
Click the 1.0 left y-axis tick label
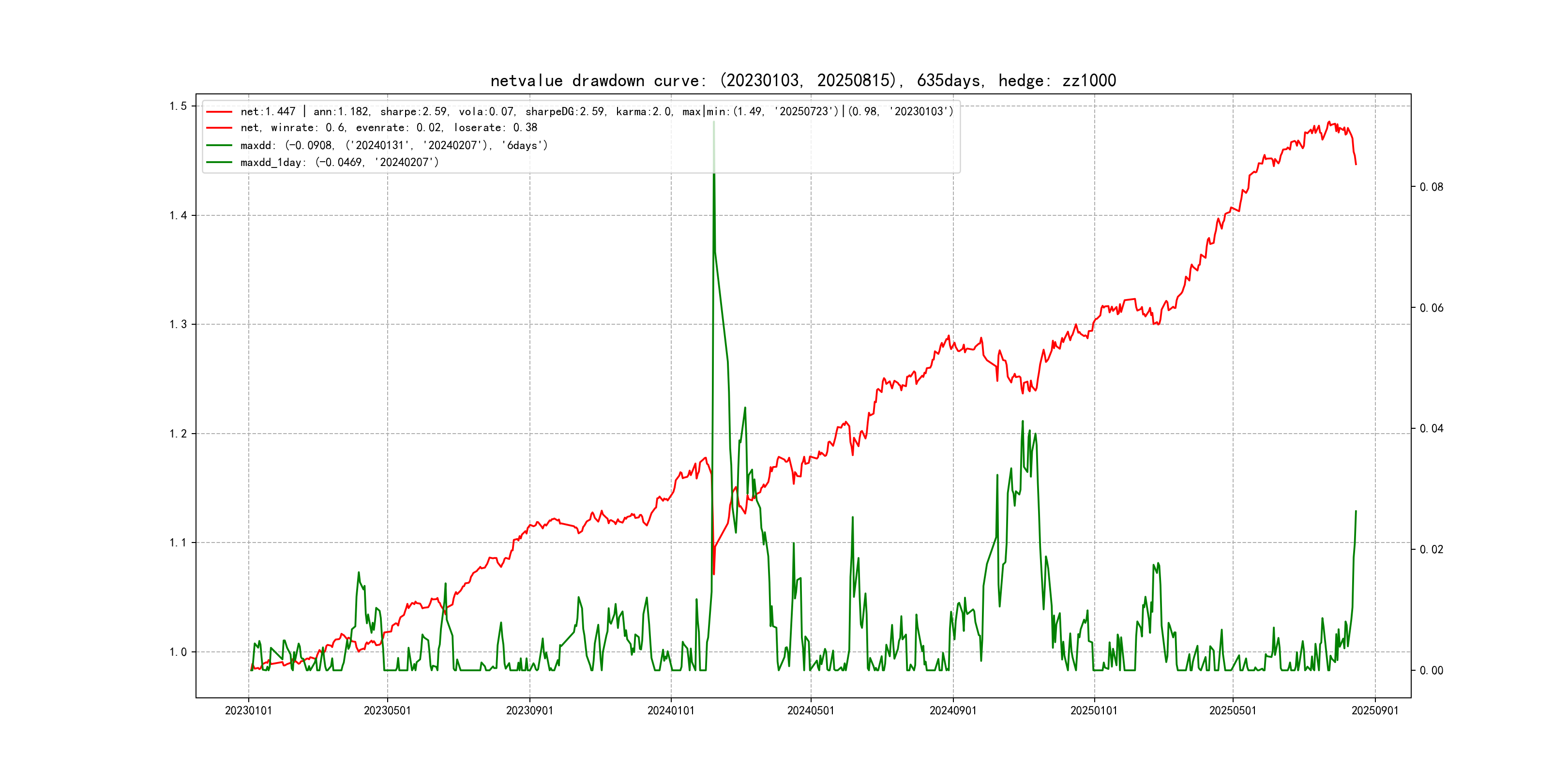pos(179,652)
